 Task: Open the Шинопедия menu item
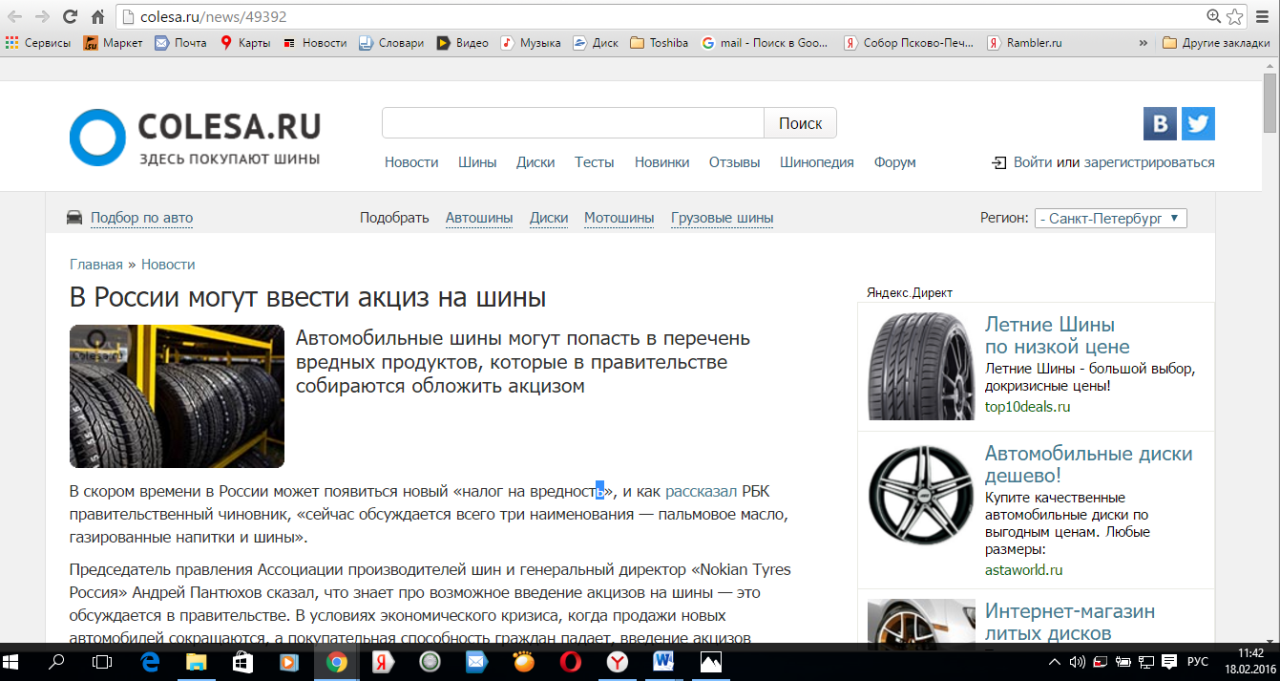coord(817,162)
